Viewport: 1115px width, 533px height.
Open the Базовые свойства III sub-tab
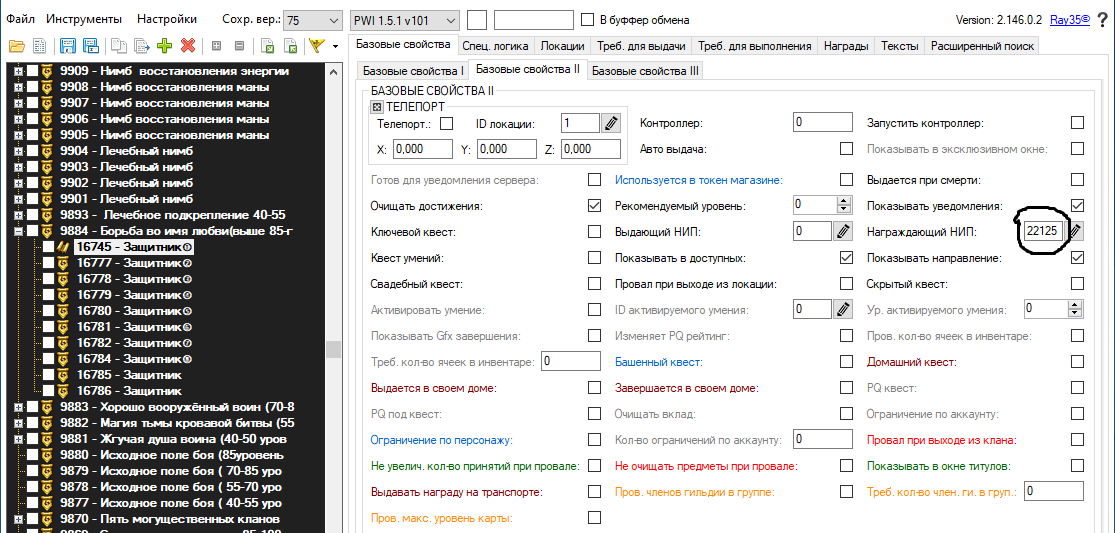point(645,71)
